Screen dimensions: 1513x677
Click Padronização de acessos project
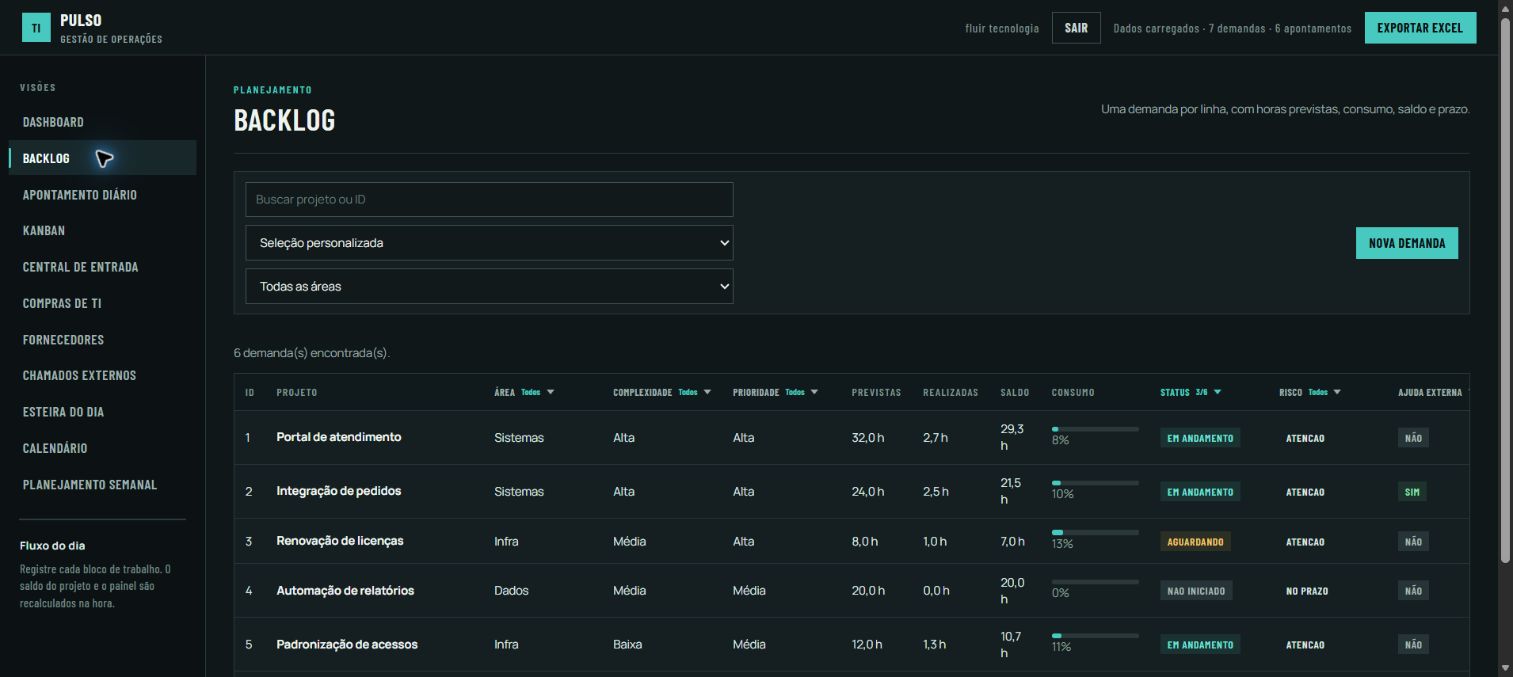pos(347,644)
